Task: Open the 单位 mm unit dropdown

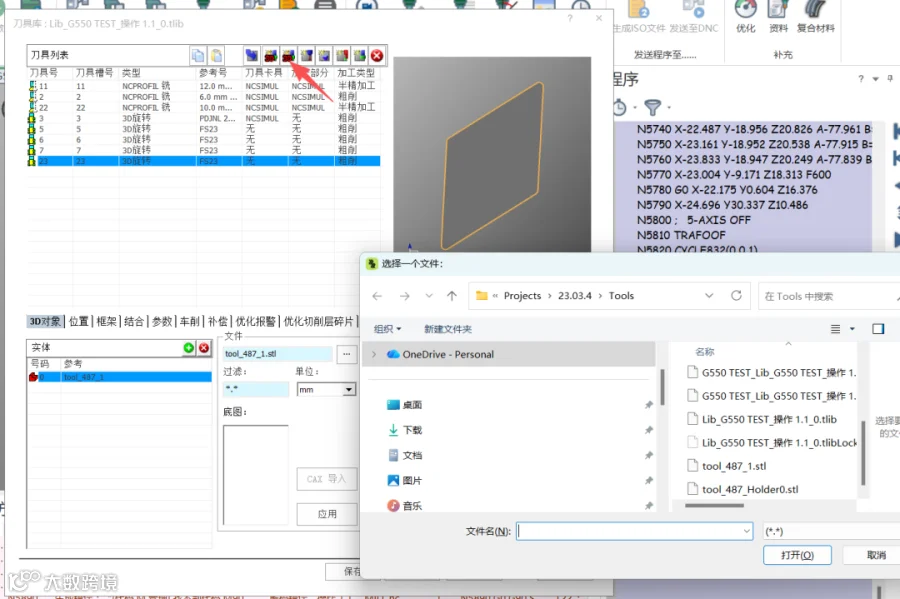Action: tap(326, 390)
